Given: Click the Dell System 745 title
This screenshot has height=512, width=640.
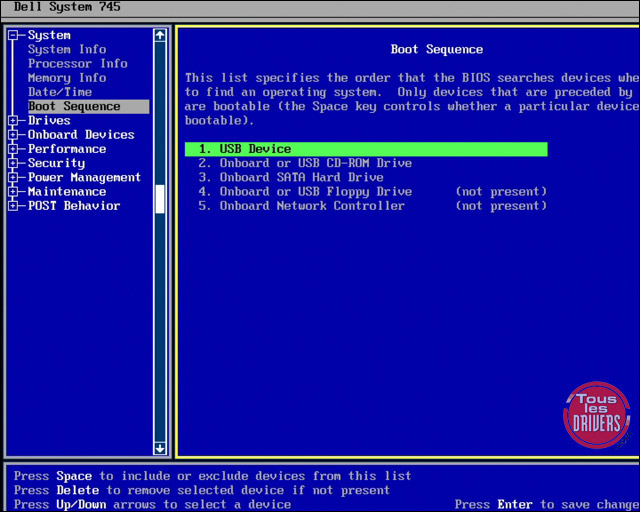Looking at the screenshot, I should coord(67,7).
